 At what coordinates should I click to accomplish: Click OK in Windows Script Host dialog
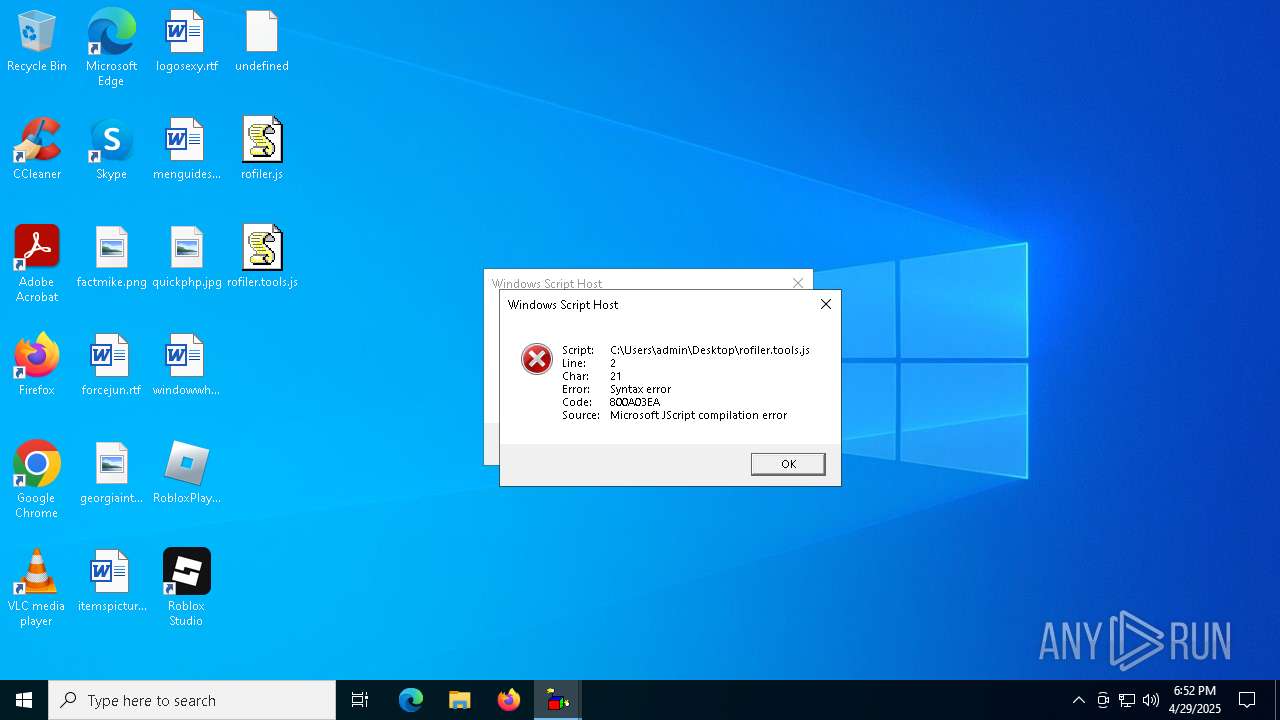click(x=788, y=464)
